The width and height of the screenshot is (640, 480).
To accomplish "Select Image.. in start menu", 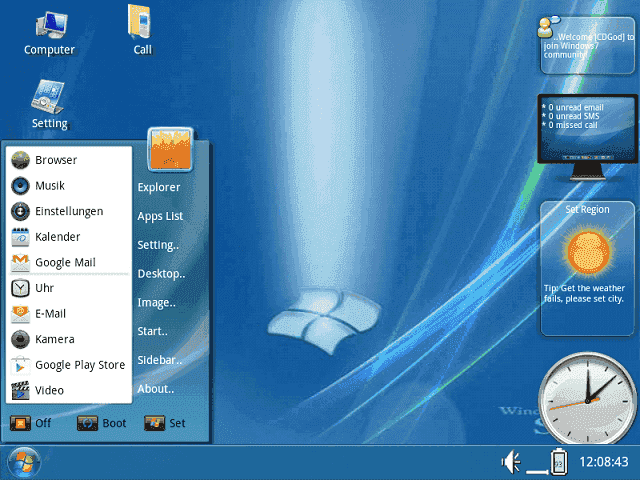I will tap(156, 302).
